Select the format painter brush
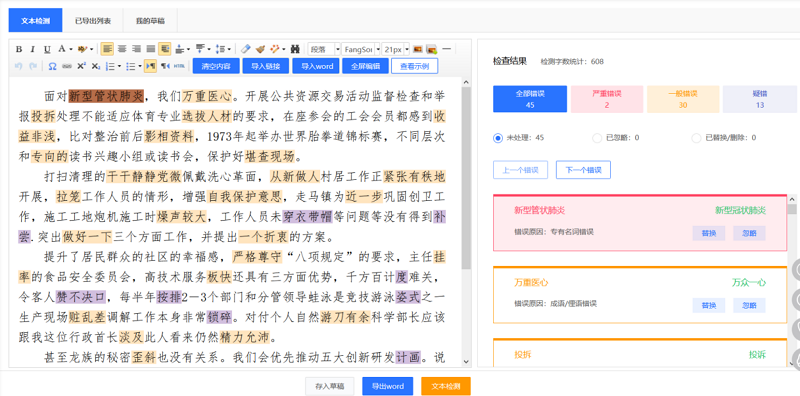Screen dimensions: 800x396 [x=260, y=49]
